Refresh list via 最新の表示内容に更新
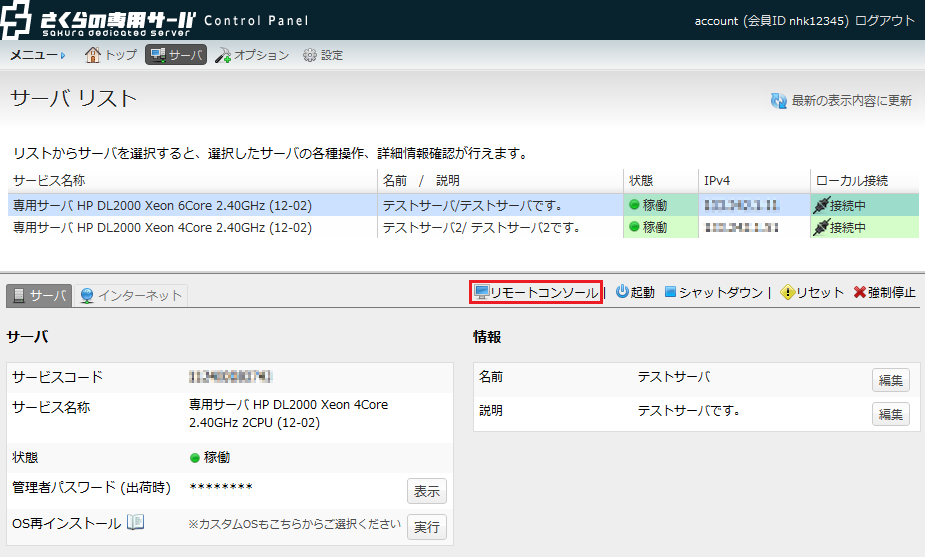This screenshot has width=925, height=557. [841, 100]
